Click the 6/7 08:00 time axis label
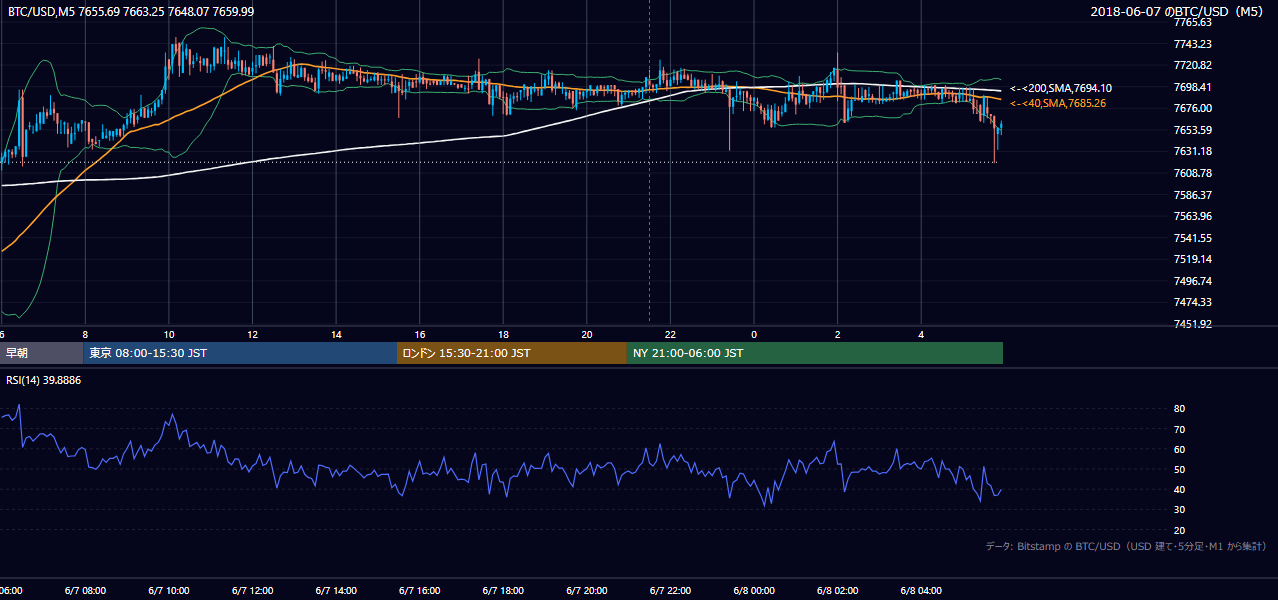This screenshot has height=600, width=1278. click(x=85, y=591)
